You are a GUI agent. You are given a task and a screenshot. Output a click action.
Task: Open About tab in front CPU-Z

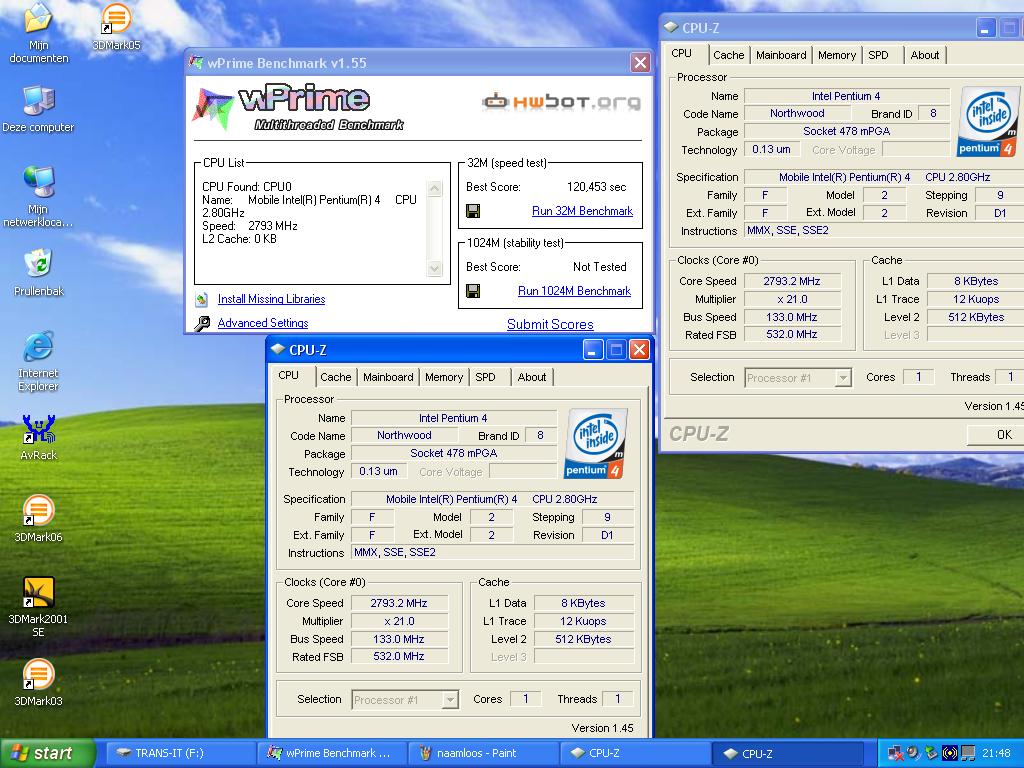click(x=532, y=377)
